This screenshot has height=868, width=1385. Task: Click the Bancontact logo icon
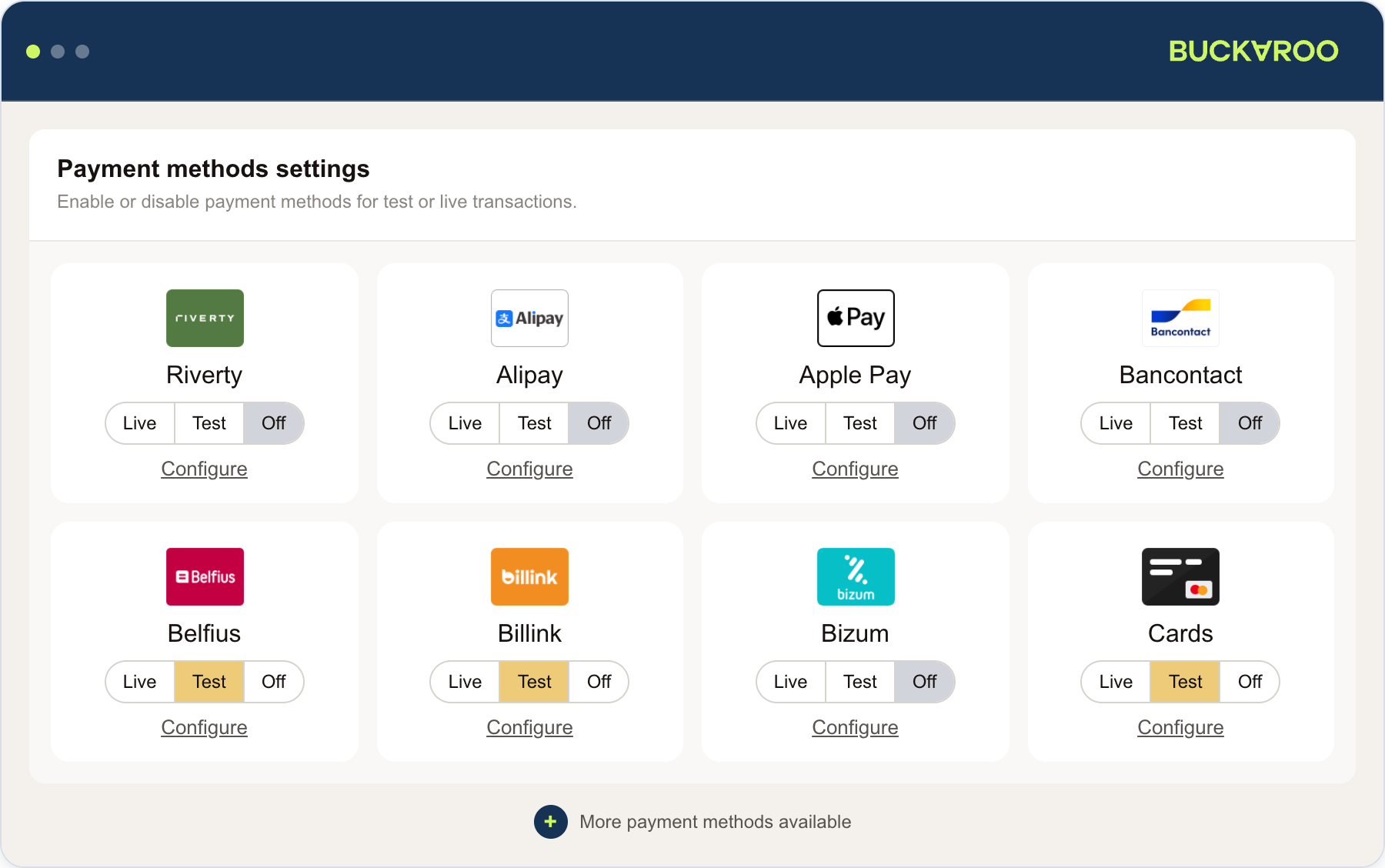coord(1180,318)
